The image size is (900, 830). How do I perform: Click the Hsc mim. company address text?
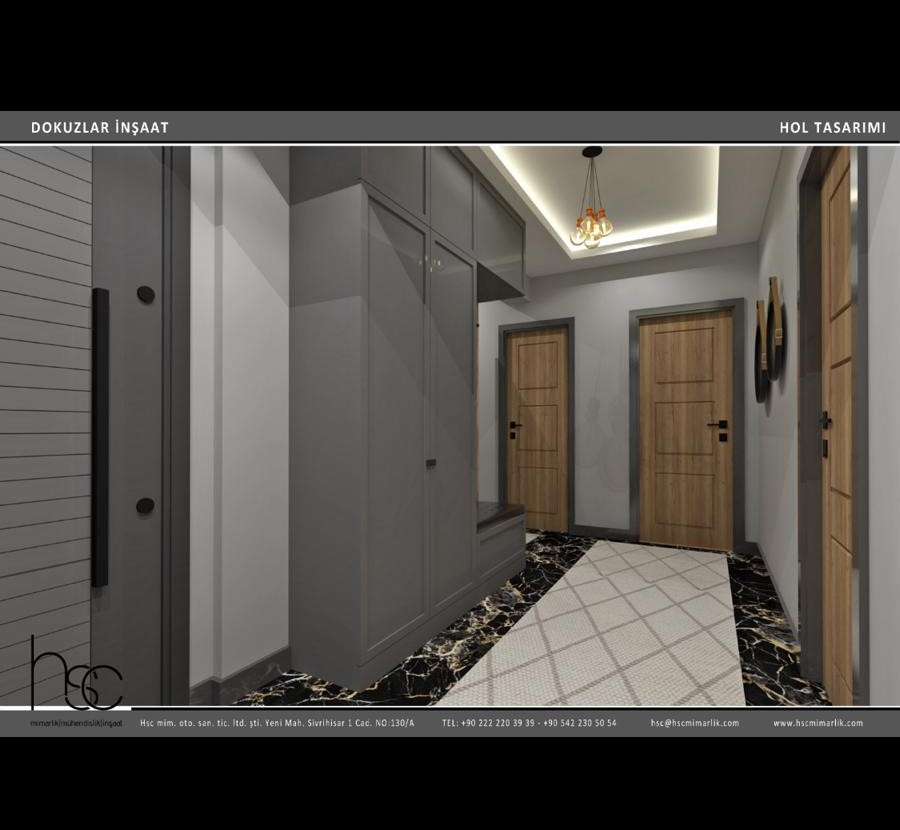(276, 723)
